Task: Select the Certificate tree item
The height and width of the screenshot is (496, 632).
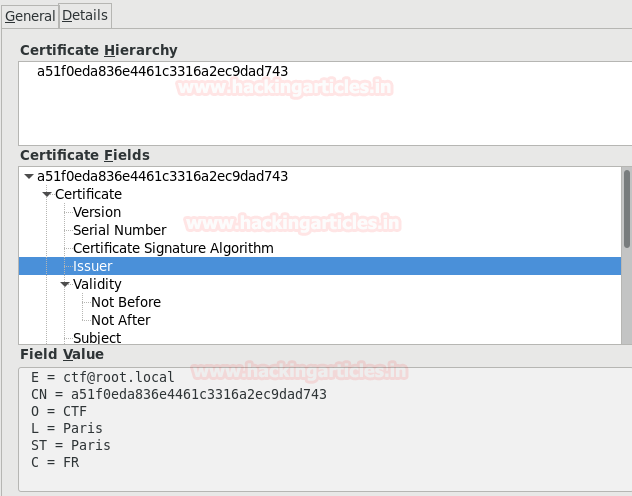Action: [88, 195]
